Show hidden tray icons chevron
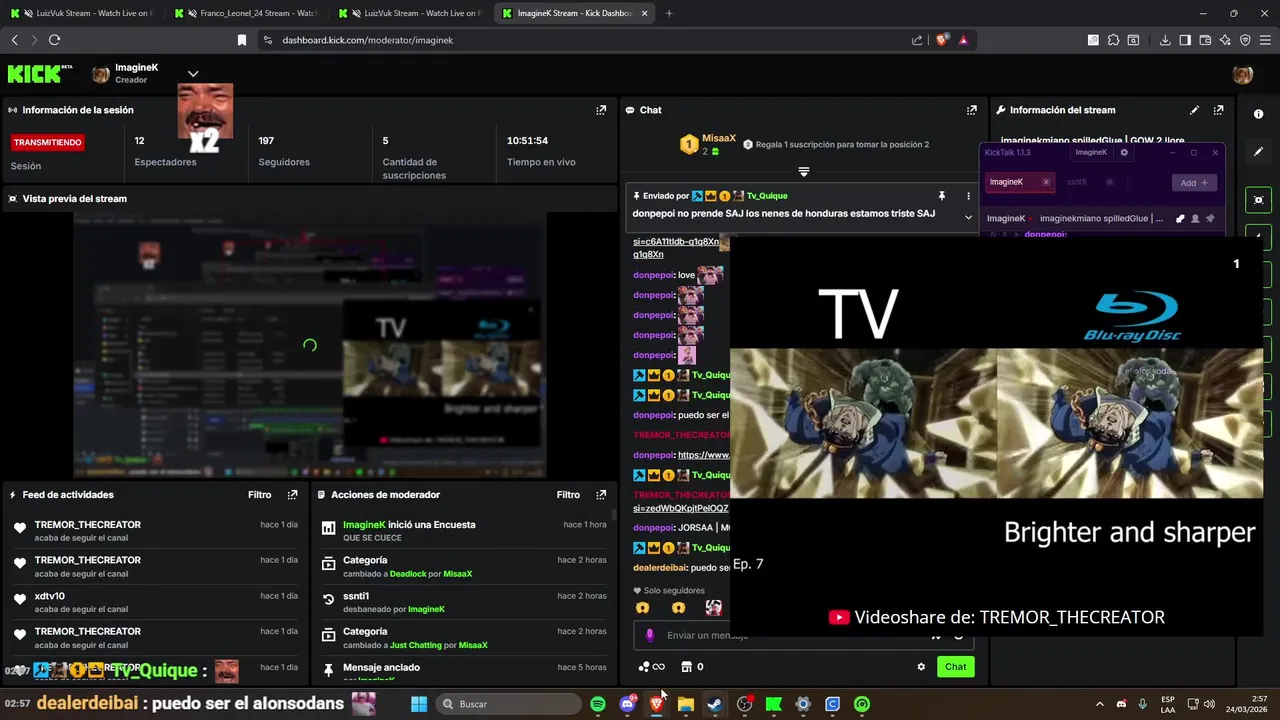This screenshot has height=720, width=1280. pyautogui.click(x=1099, y=704)
